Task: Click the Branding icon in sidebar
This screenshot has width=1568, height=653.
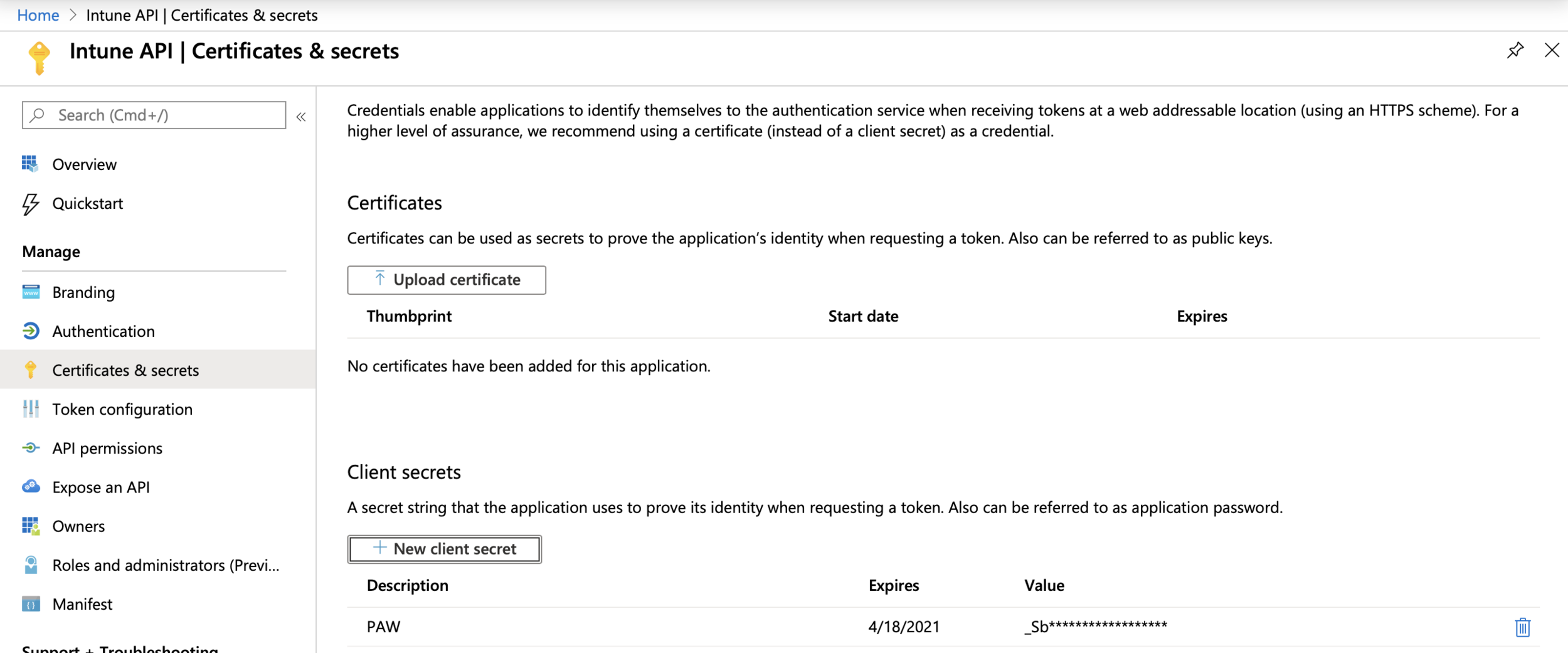Action: click(x=31, y=292)
